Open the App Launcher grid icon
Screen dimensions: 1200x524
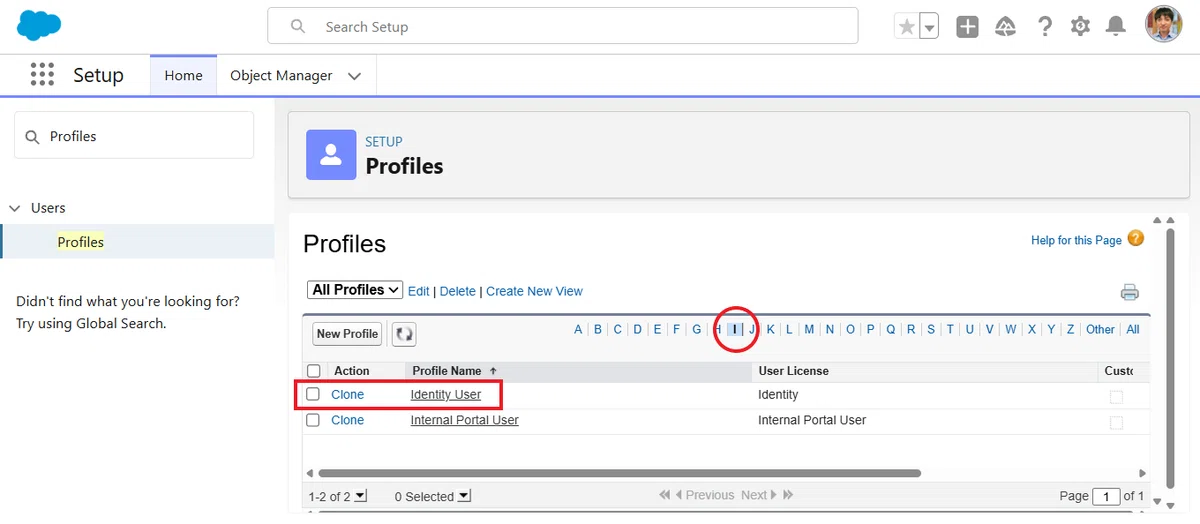[x=42, y=75]
